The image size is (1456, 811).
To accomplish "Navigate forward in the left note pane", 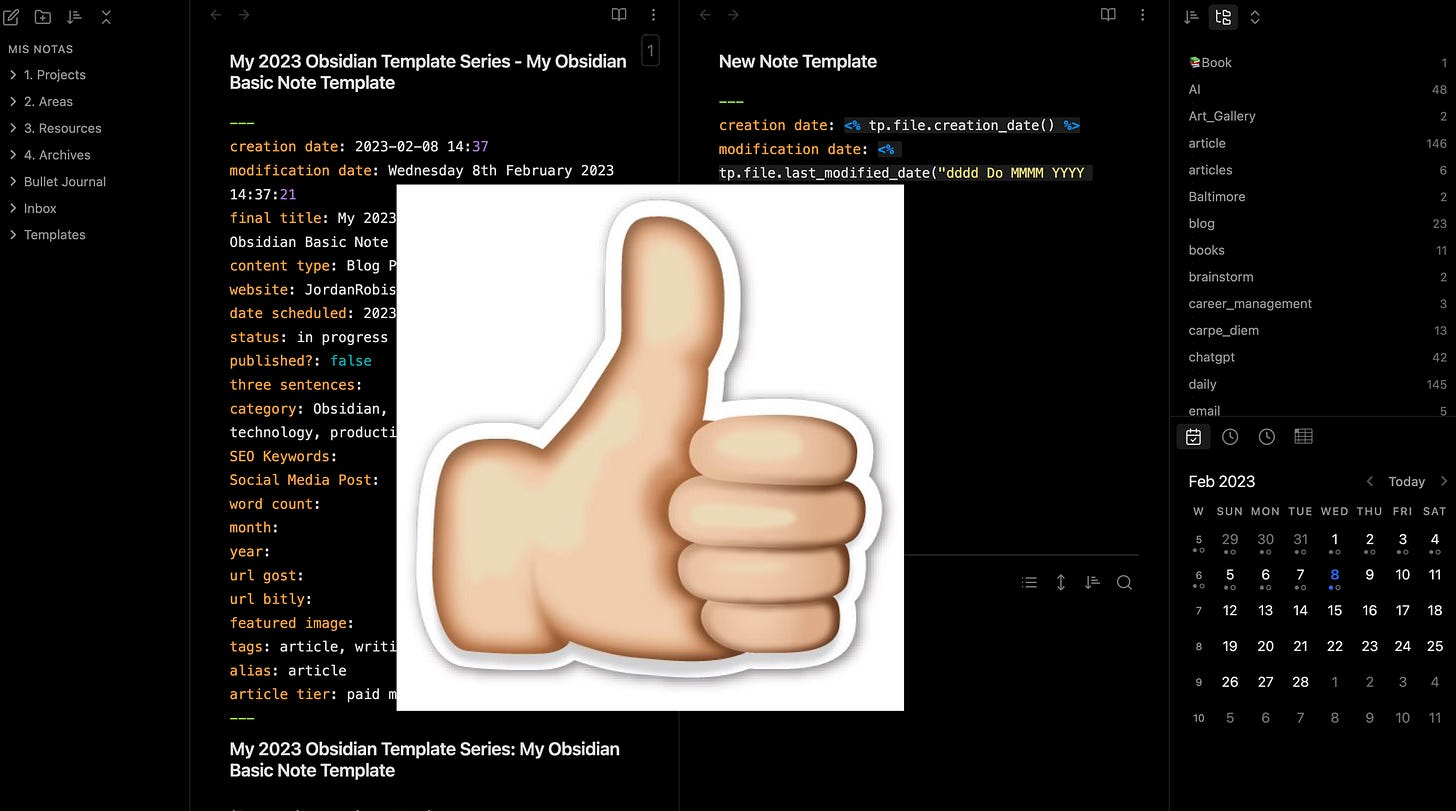I will click(244, 15).
